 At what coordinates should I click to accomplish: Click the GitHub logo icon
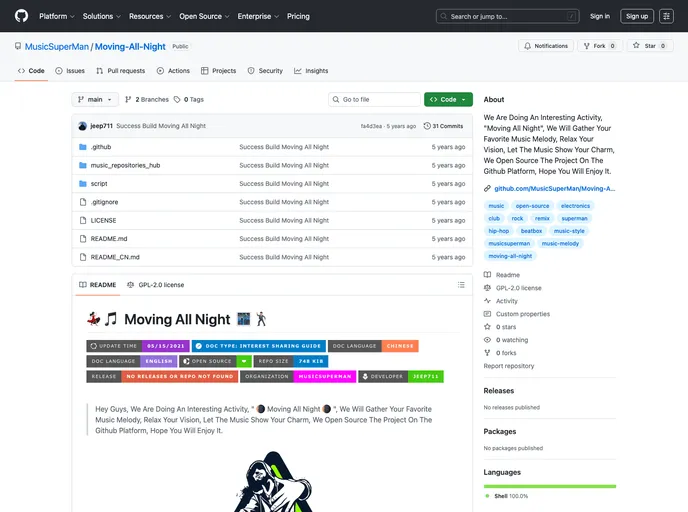[21, 16]
